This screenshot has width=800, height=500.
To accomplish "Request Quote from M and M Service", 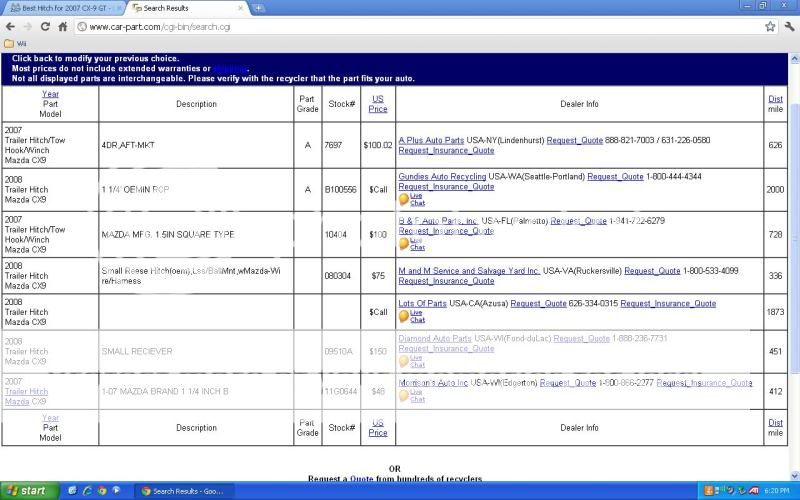I will point(652,271).
